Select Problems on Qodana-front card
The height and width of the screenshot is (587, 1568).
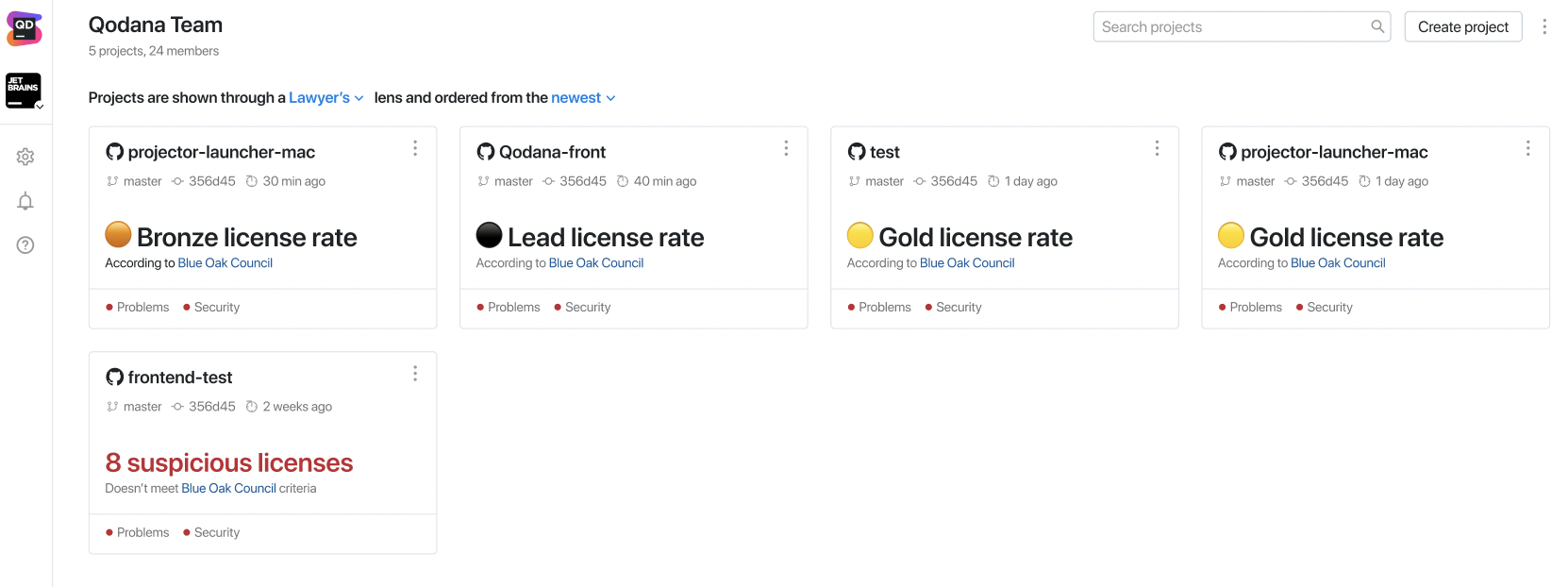coord(509,308)
